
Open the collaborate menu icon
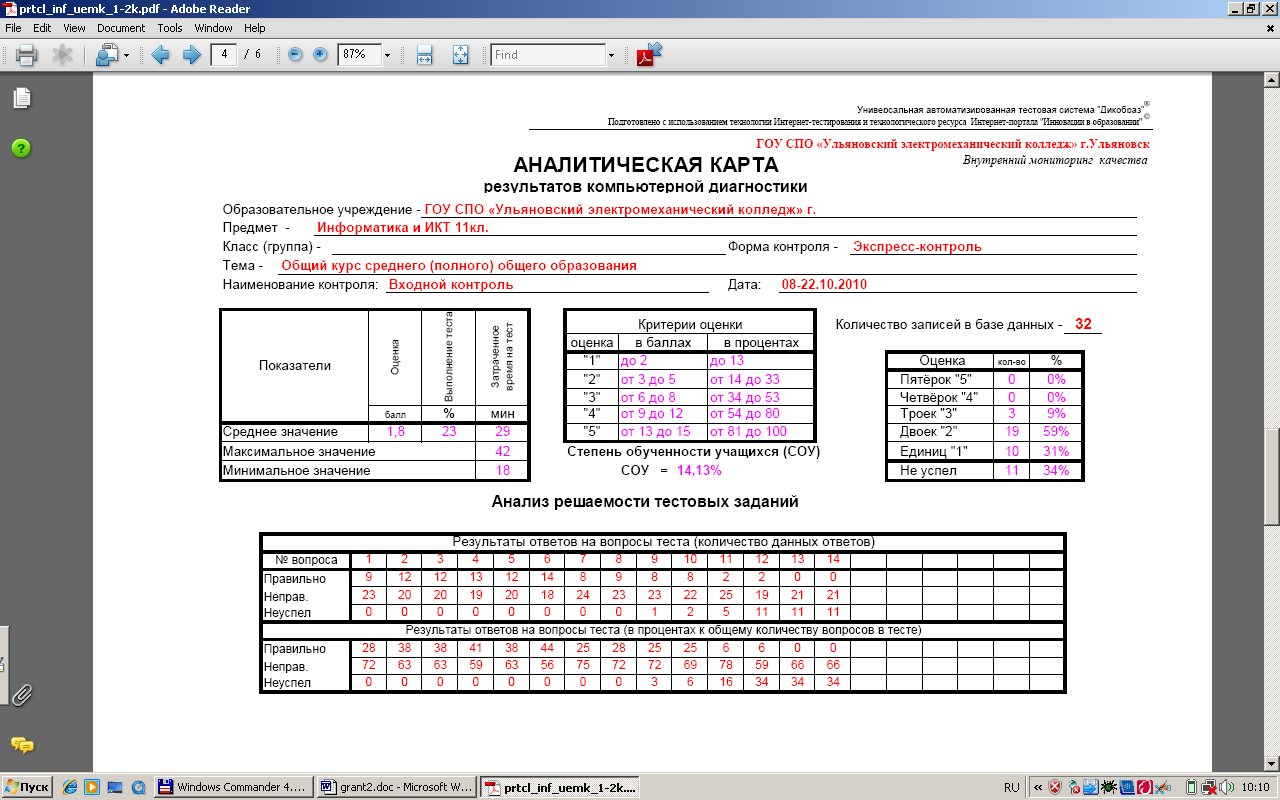tap(106, 55)
